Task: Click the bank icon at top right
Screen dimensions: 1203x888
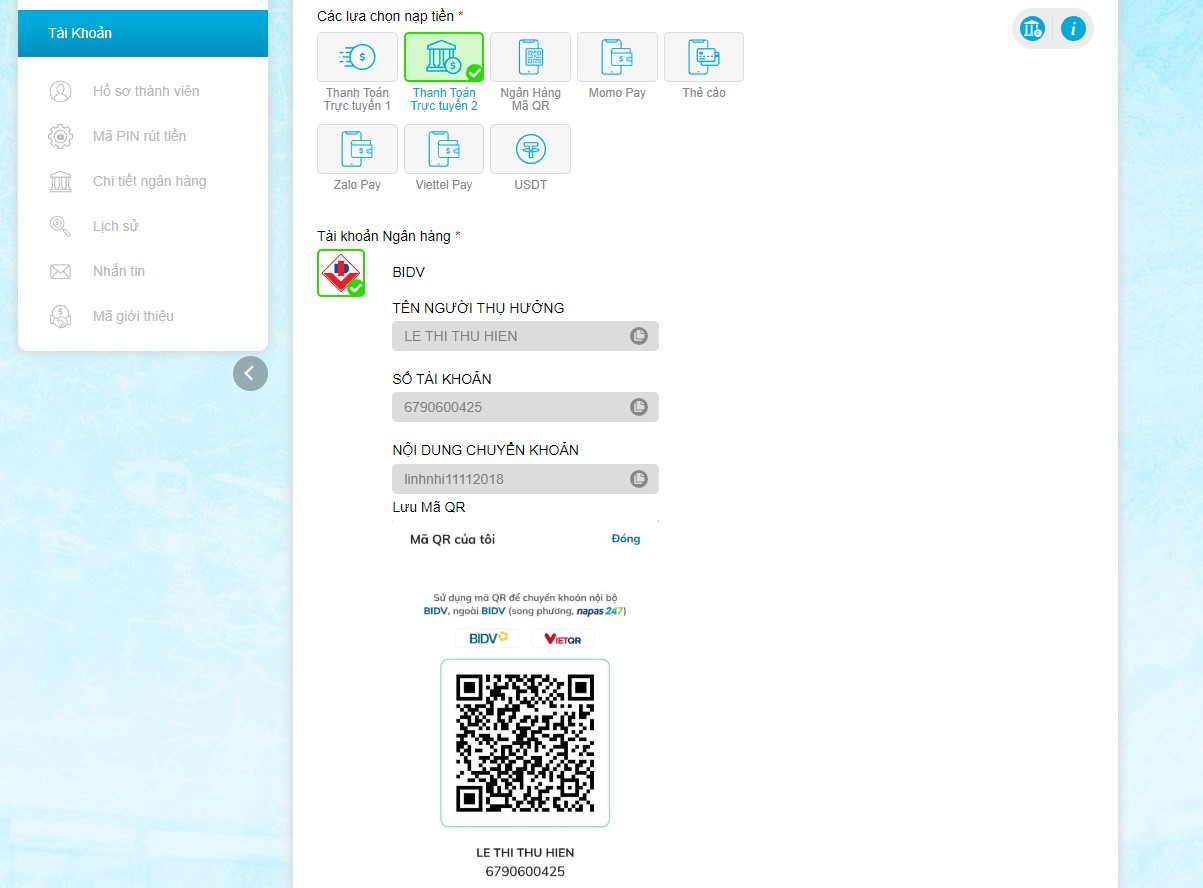Action: (1032, 29)
